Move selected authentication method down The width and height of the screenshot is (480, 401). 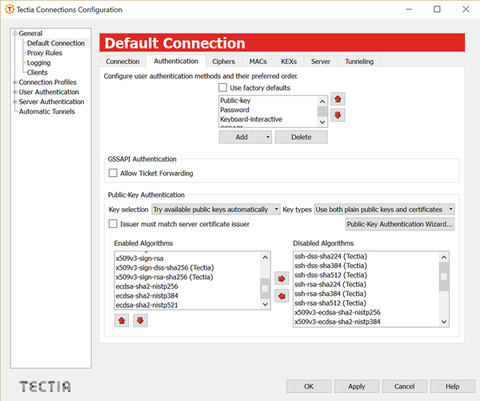click(x=338, y=115)
